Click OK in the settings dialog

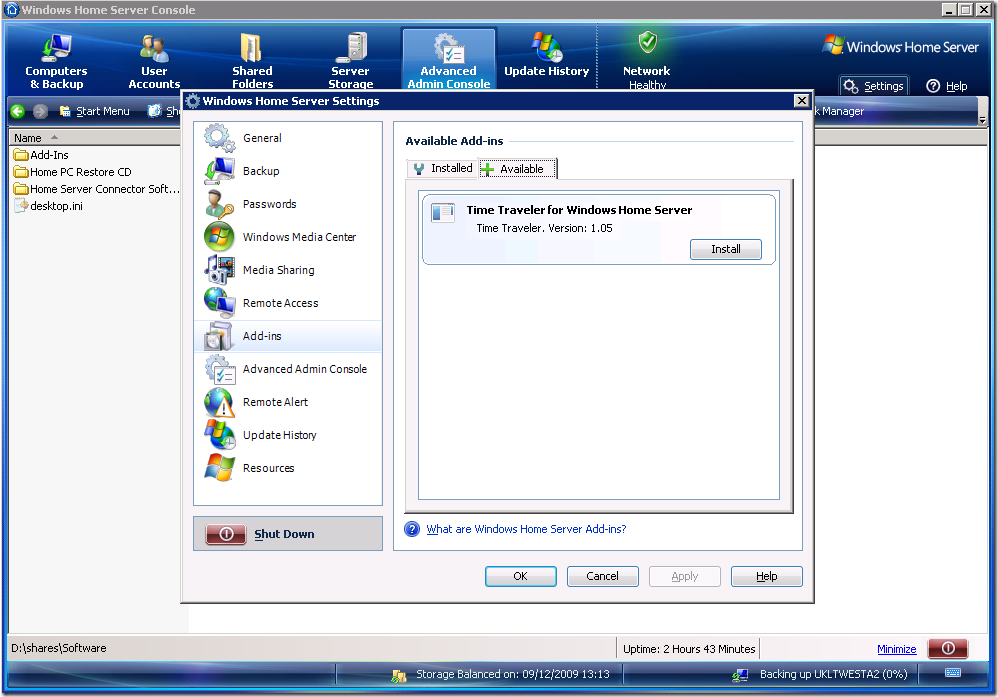pyautogui.click(x=521, y=576)
